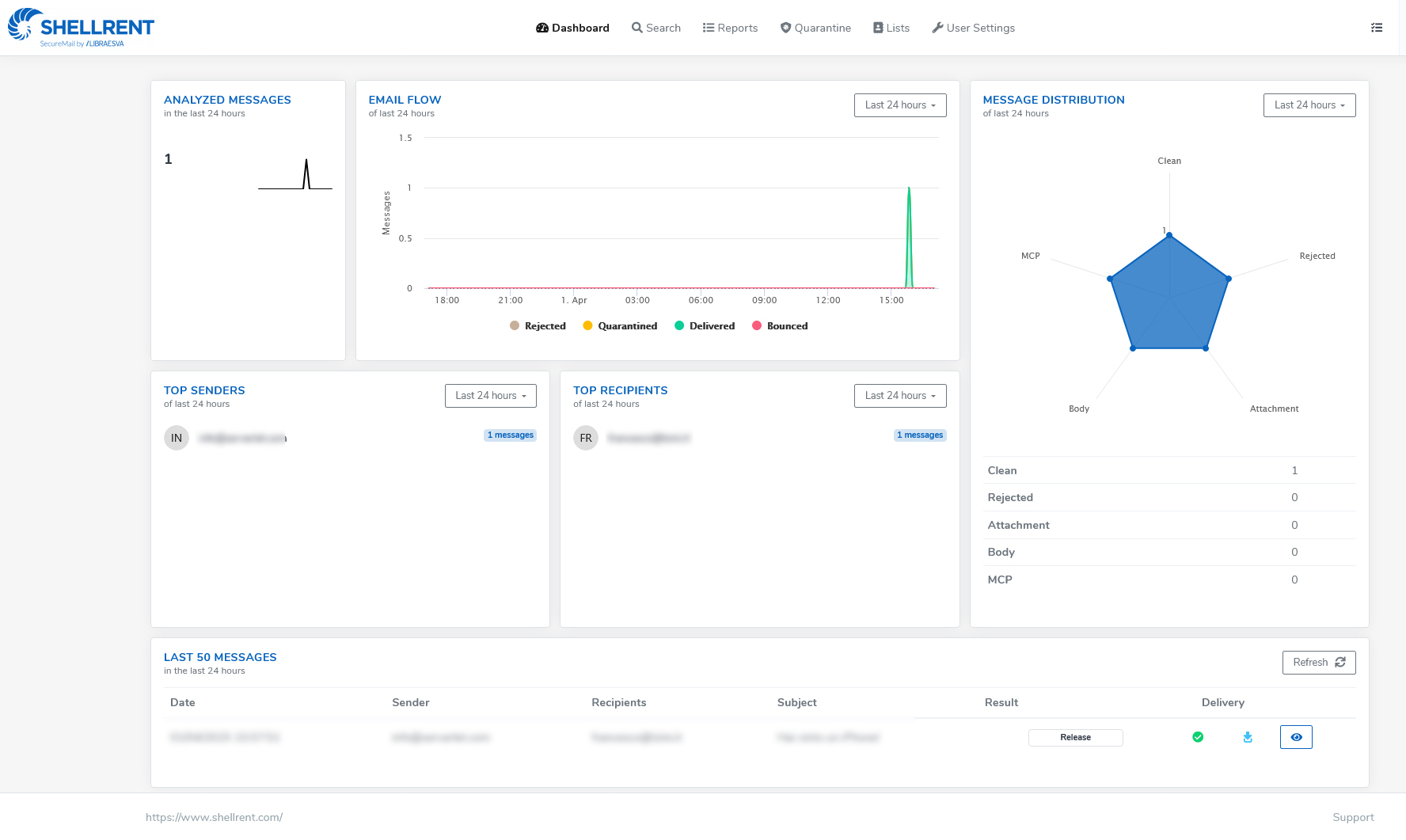Expand the Top Senders time range dropdown
Screen dimensions: 1406x840
pos(491,396)
